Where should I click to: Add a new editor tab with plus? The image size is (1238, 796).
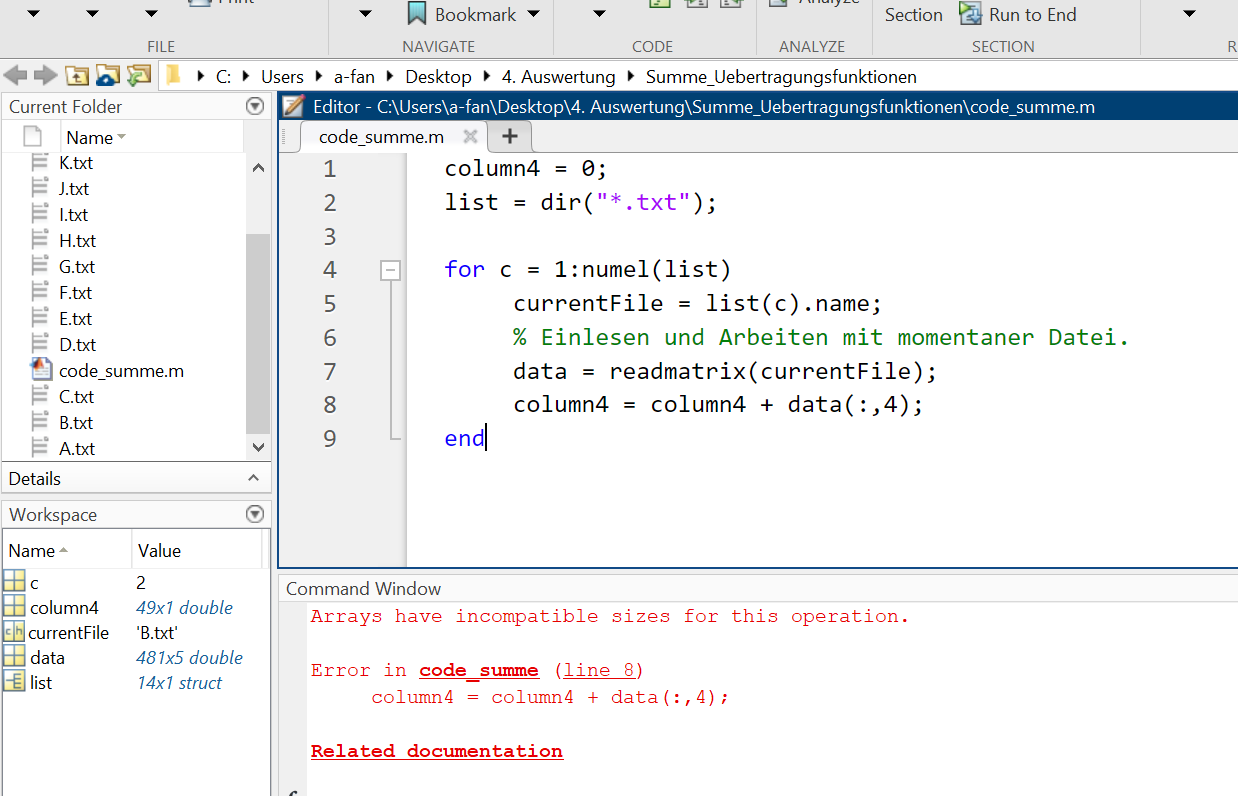[509, 137]
